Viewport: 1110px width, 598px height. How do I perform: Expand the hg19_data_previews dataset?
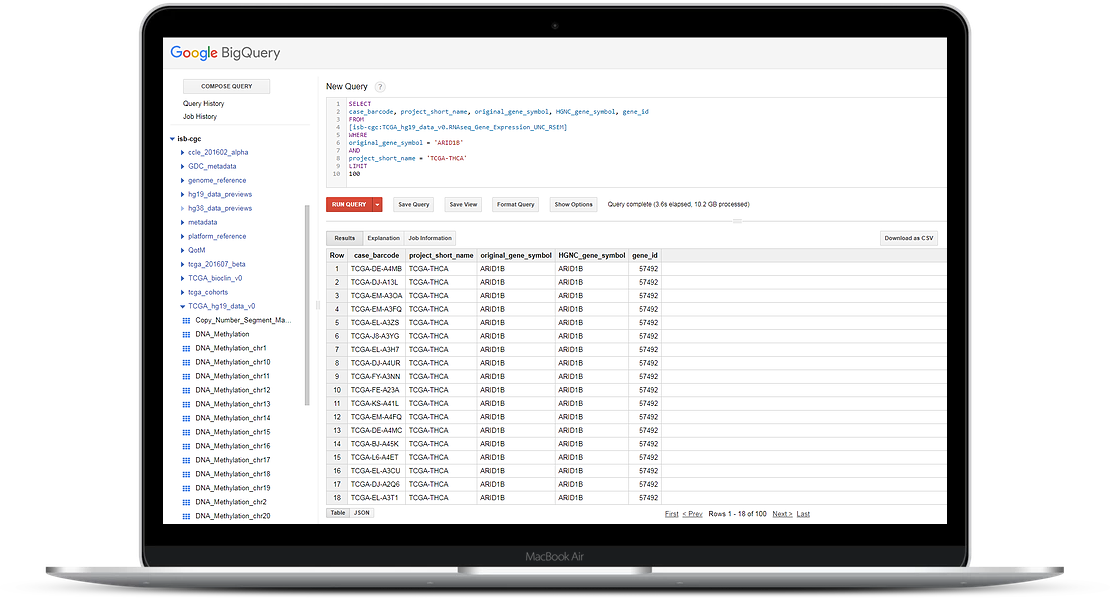pyautogui.click(x=183, y=195)
